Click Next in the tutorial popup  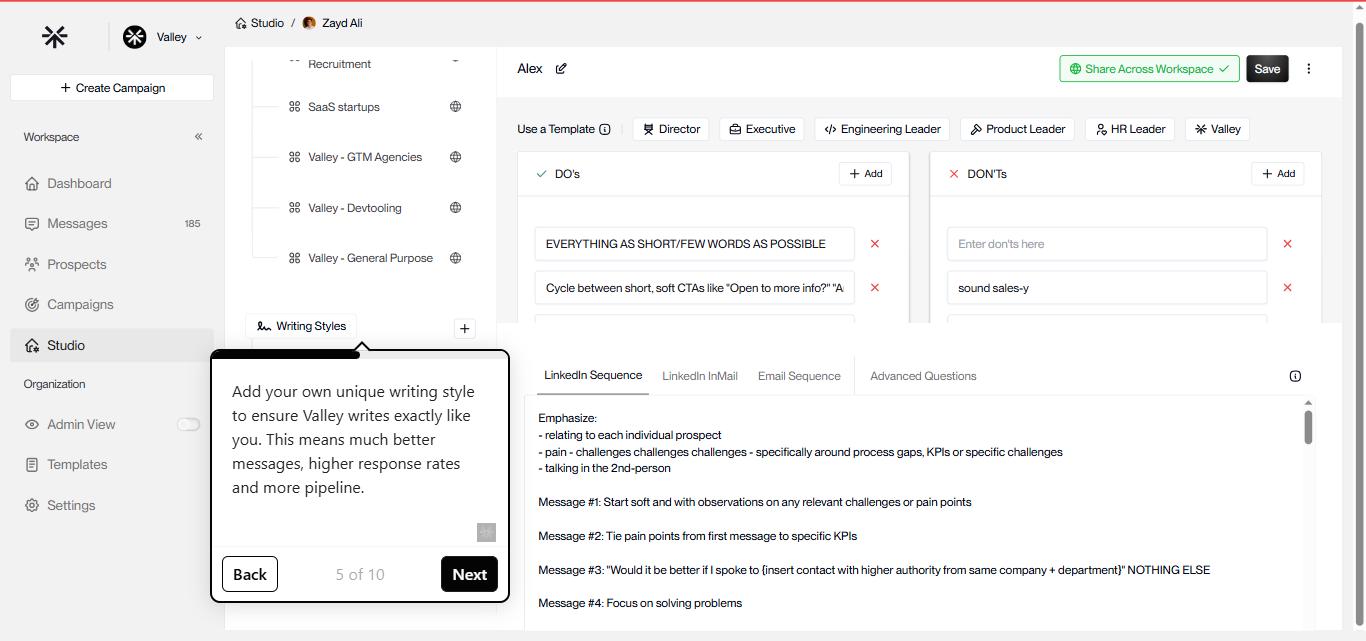click(469, 574)
